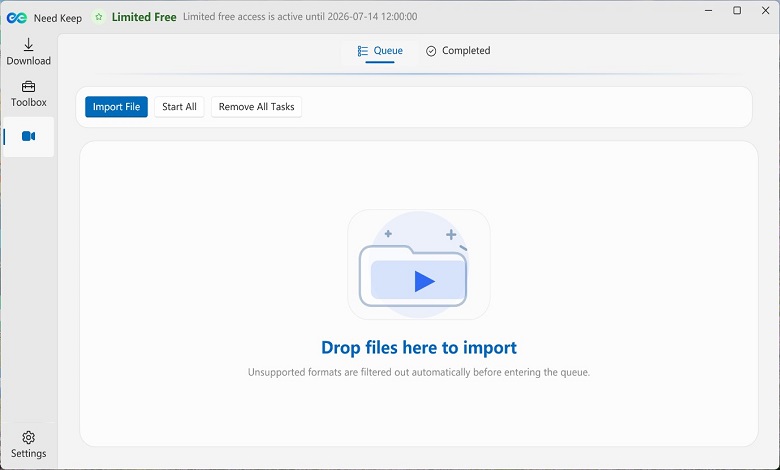Open Settings from the sidebar
The width and height of the screenshot is (780, 470).
[x=28, y=445]
